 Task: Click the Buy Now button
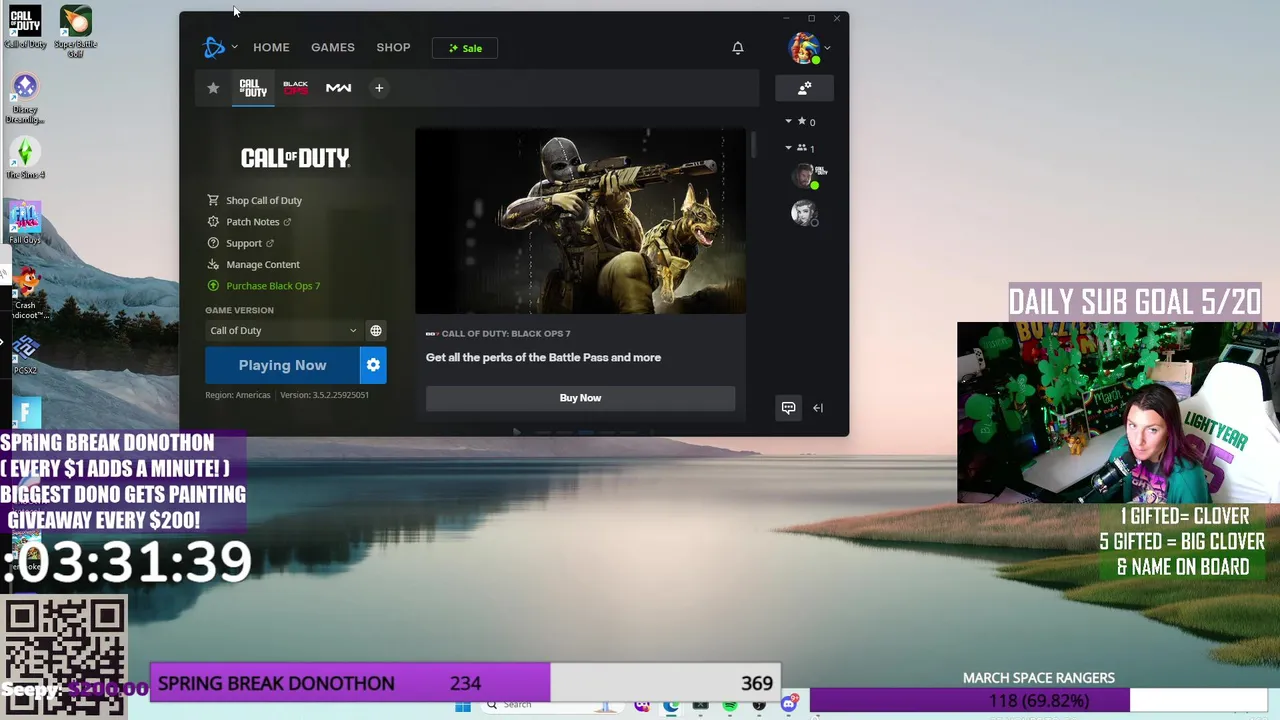(580, 398)
